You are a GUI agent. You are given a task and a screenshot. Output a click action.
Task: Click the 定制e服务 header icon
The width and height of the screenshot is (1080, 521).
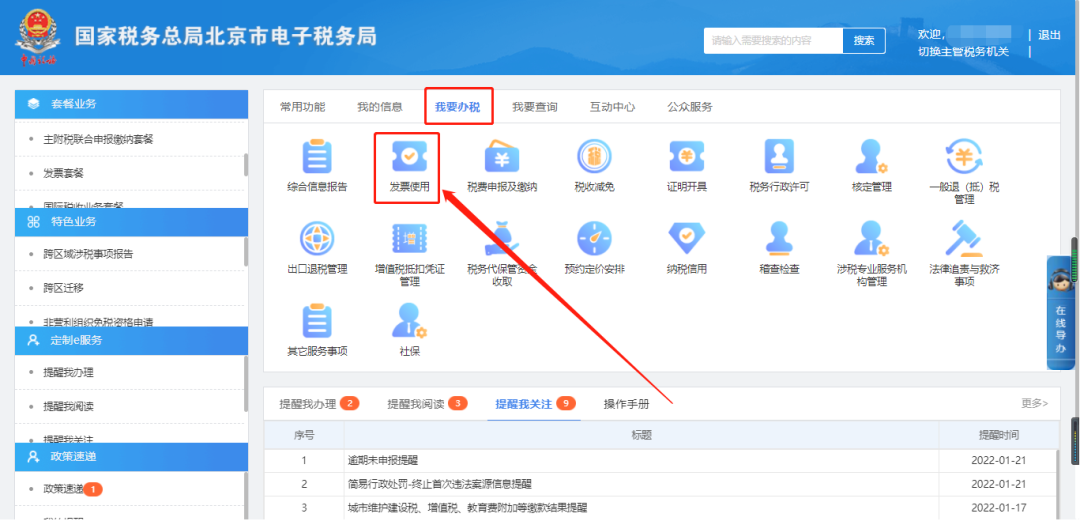[x=33, y=340]
